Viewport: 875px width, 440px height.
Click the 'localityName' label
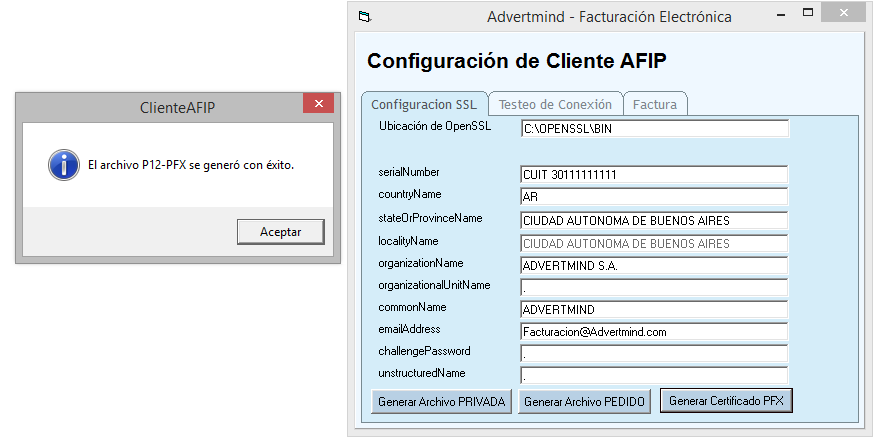(408, 241)
